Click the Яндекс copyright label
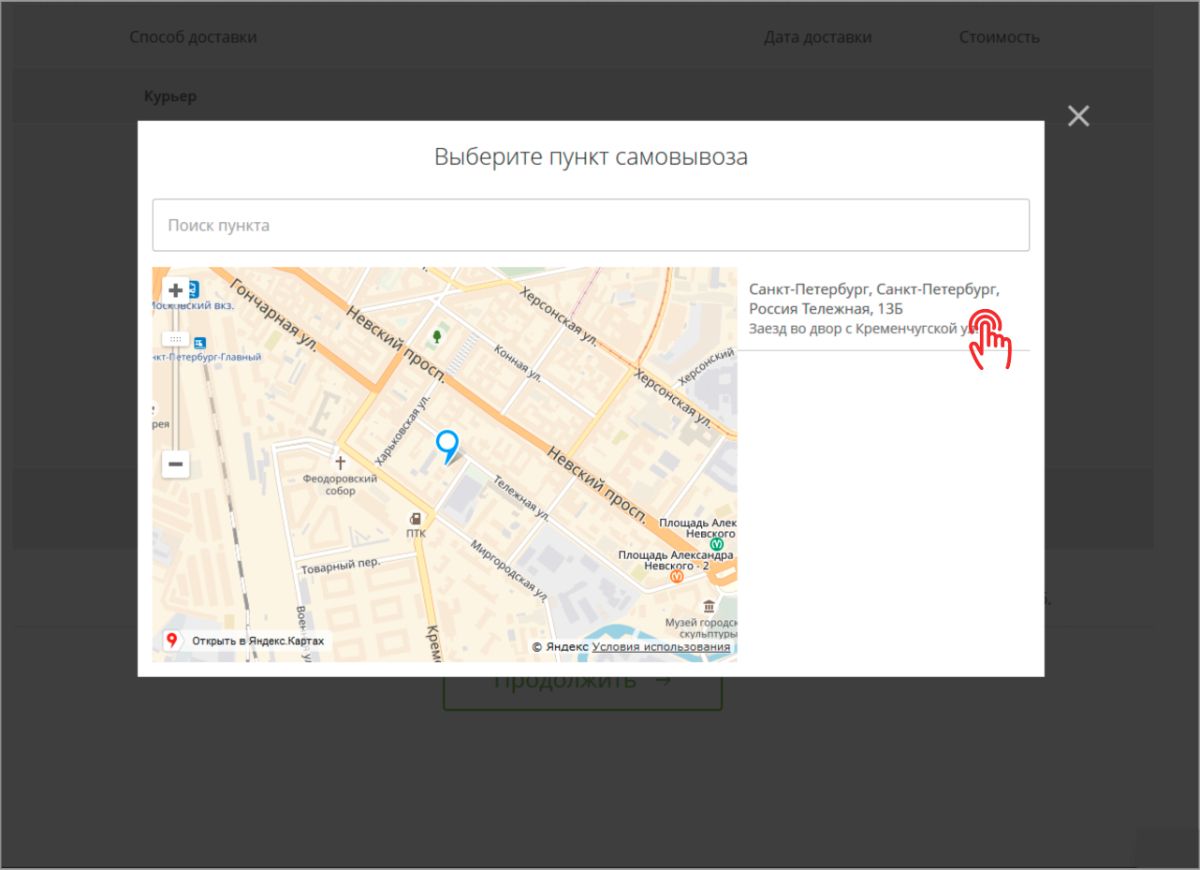This screenshot has height=870, width=1200. coord(560,647)
